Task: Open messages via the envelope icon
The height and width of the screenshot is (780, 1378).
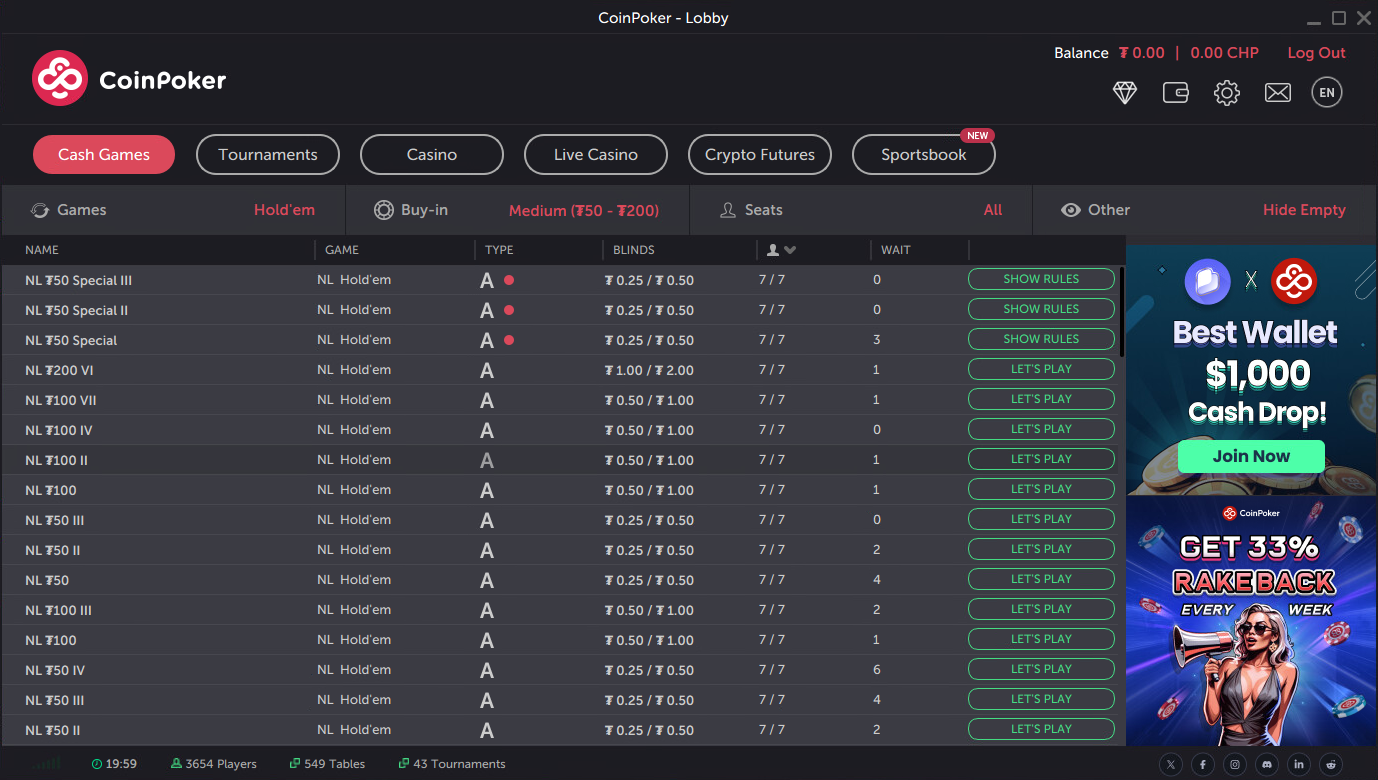Action: [1278, 93]
